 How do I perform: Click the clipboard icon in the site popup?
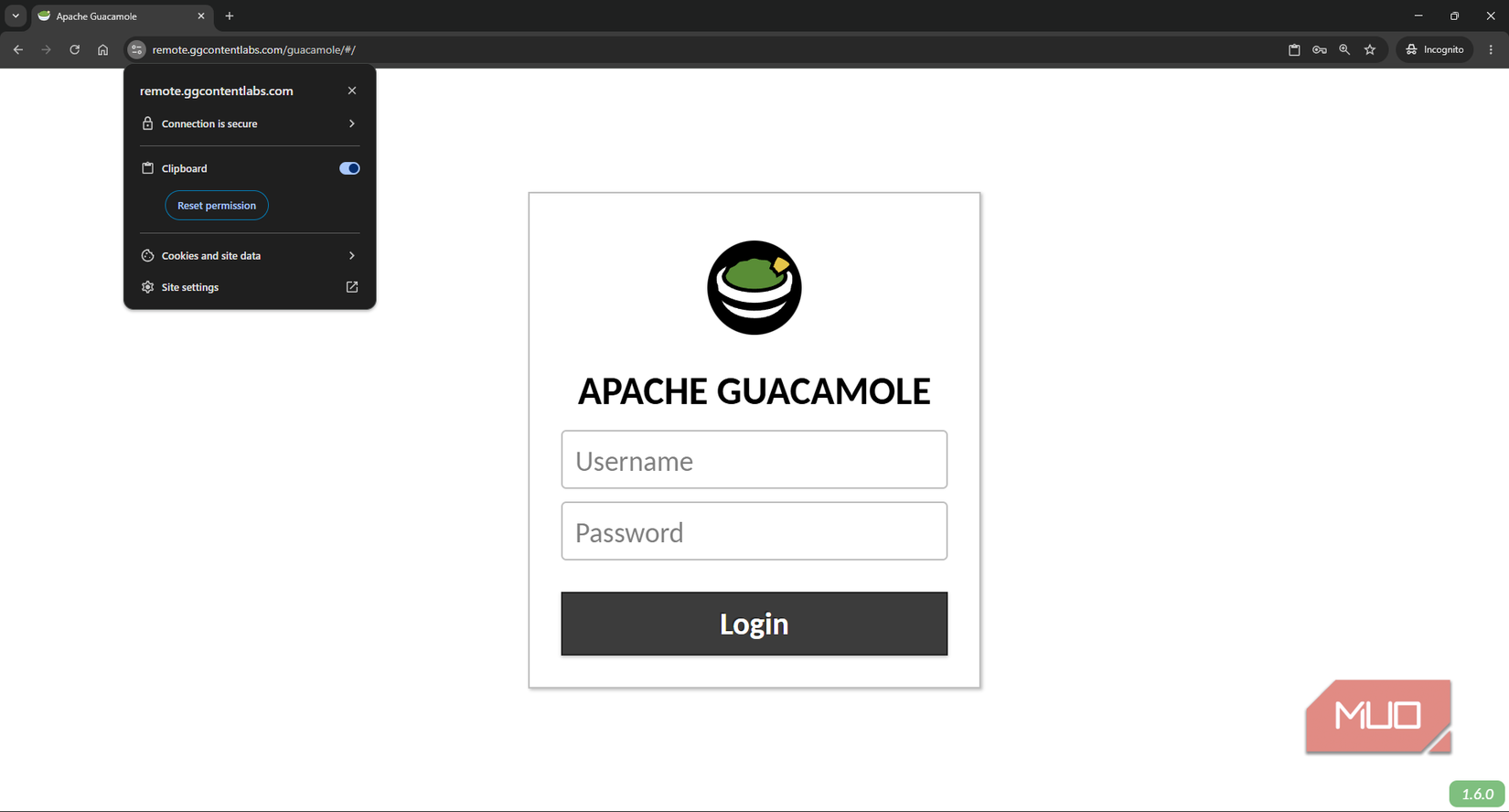147,168
